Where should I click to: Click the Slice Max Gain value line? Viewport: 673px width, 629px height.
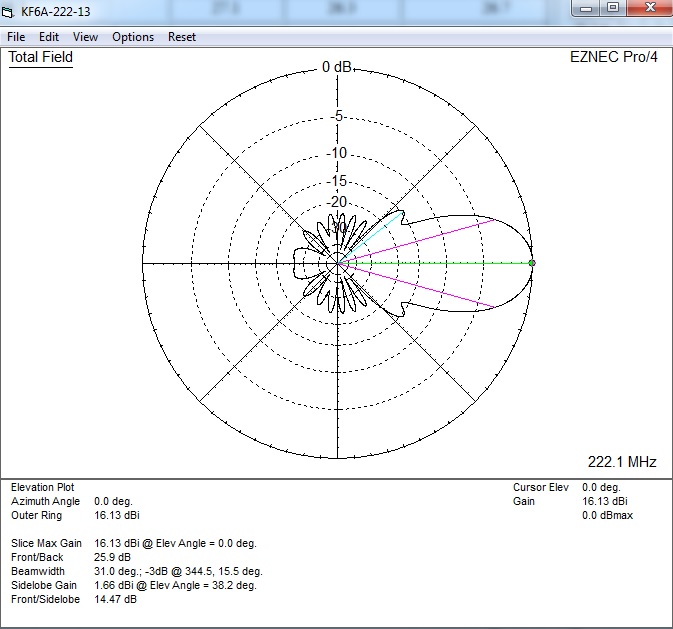pos(176,543)
